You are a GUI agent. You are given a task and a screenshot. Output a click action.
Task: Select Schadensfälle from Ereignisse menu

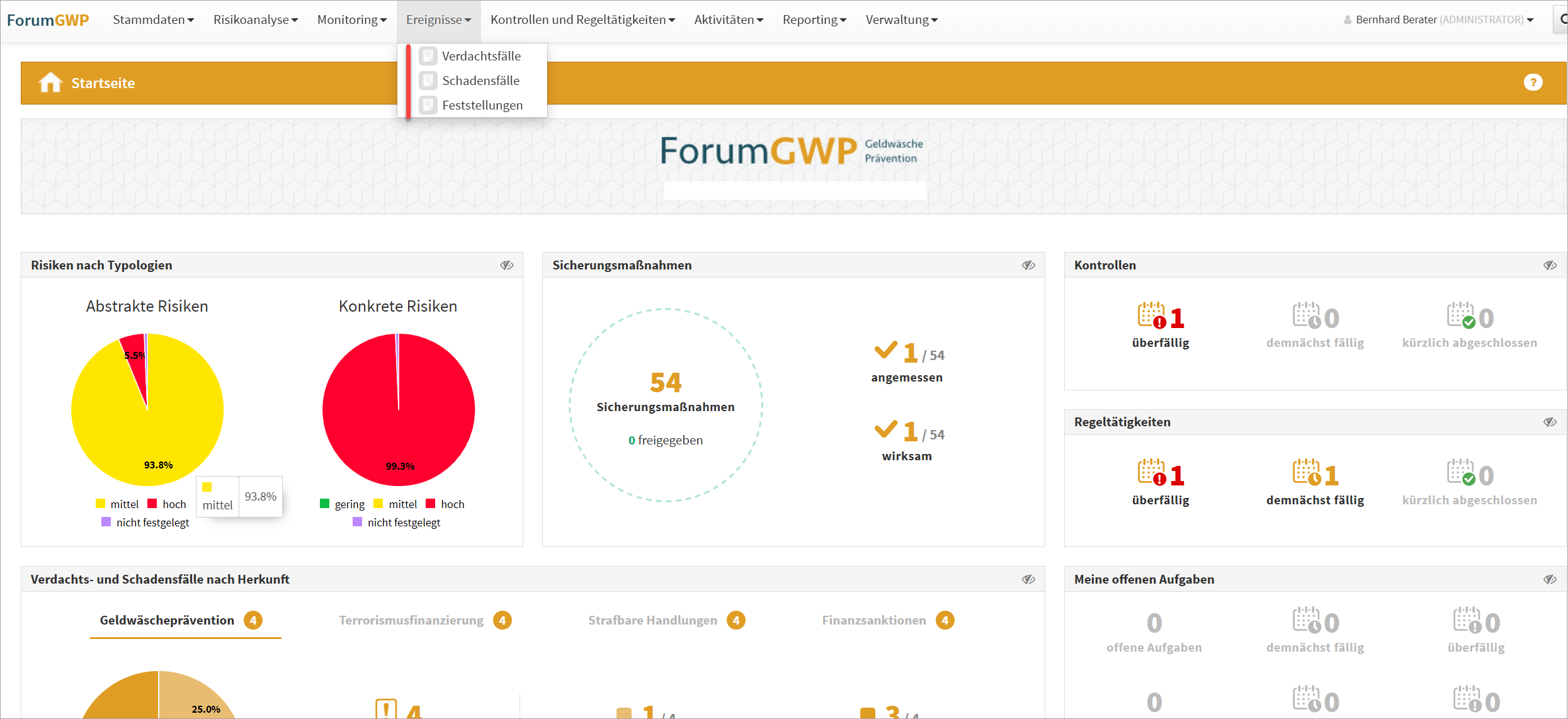[x=480, y=81]
